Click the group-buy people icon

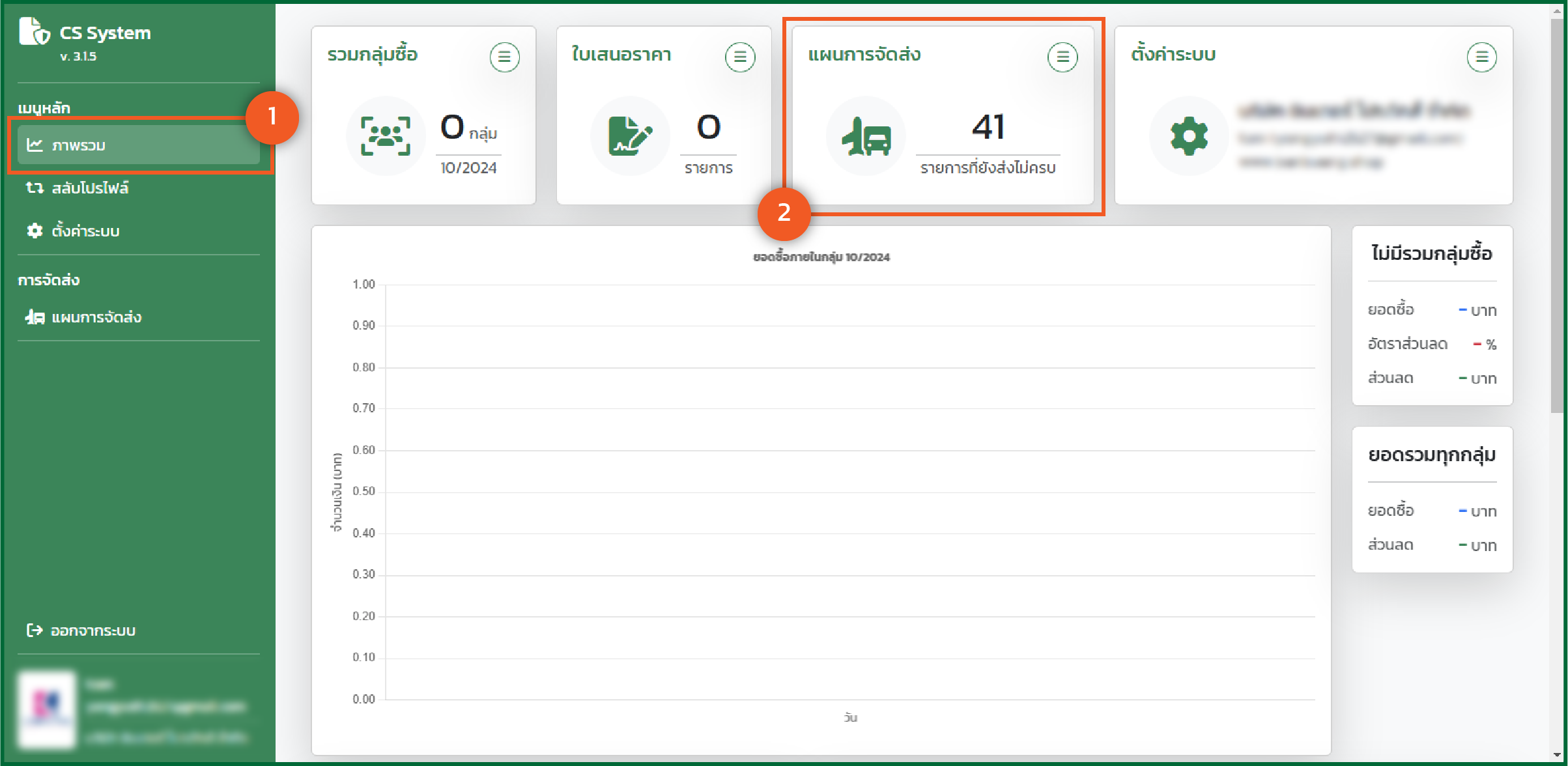pos(386,135)
